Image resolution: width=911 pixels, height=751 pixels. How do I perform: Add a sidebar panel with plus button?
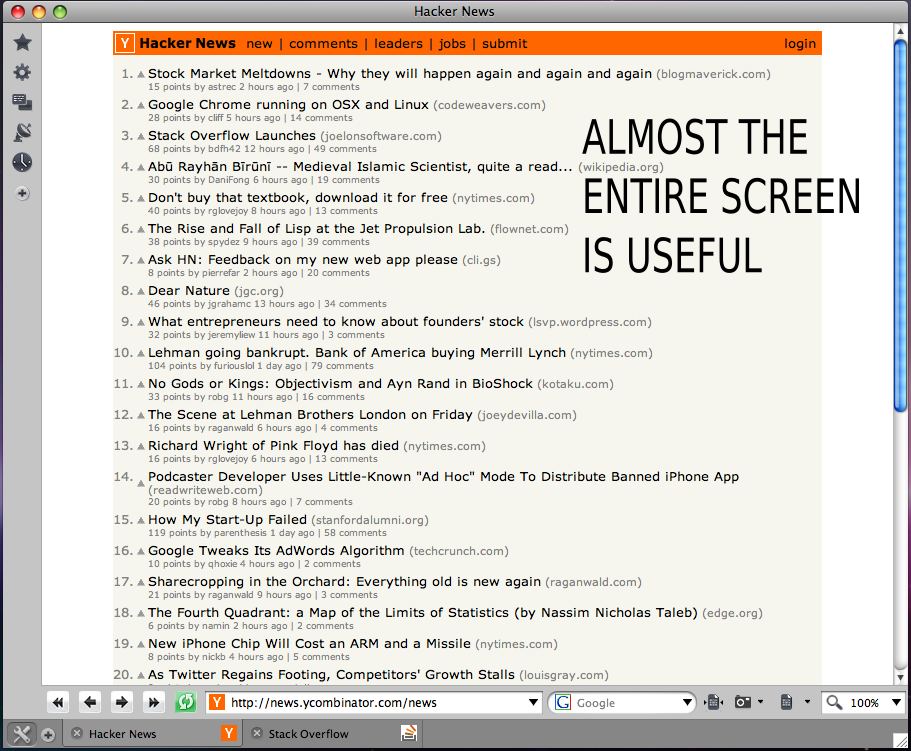[23, 193]
